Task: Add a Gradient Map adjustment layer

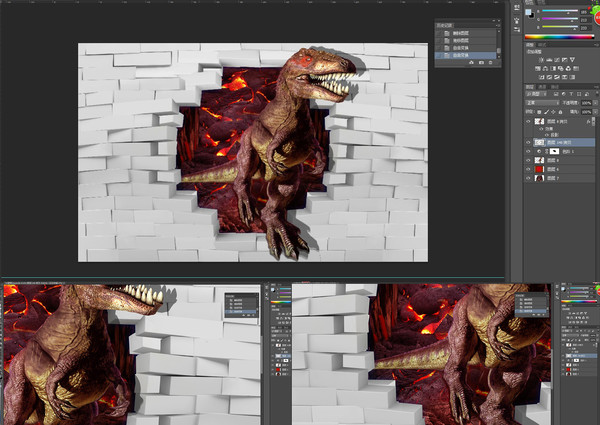Action: click(x=572, y=77)
